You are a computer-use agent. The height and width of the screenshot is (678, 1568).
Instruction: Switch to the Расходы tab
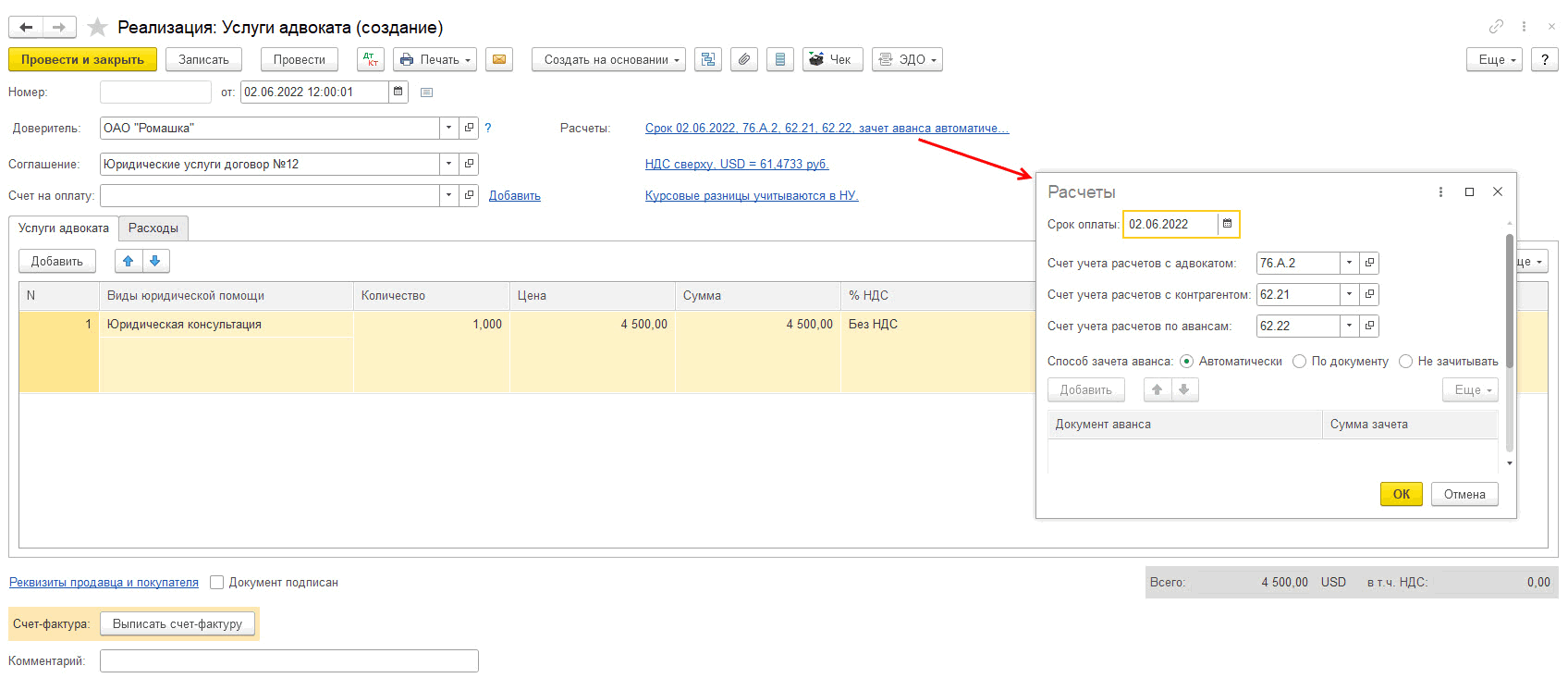tap(153, 228)
